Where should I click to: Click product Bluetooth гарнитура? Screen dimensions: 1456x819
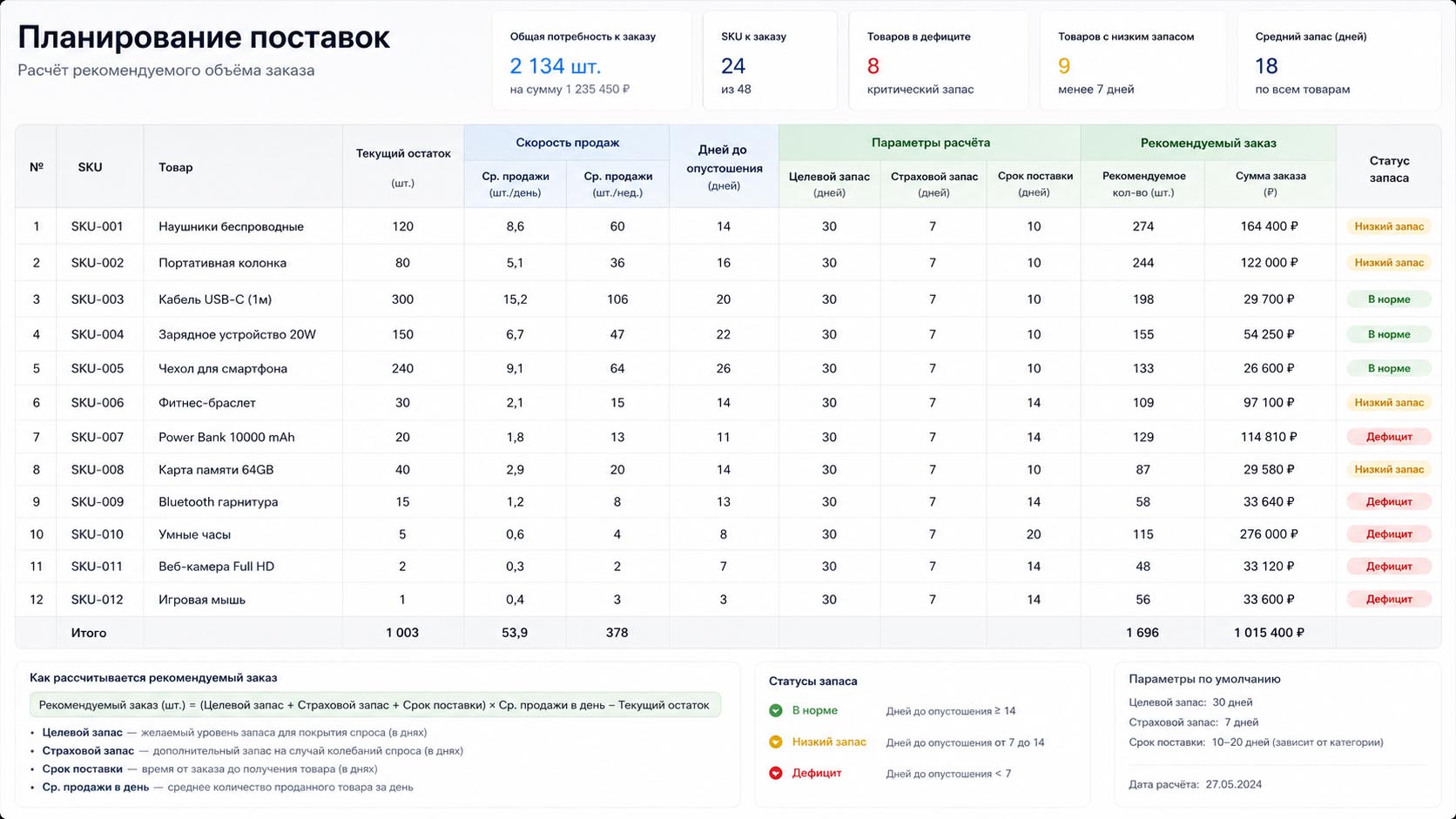click(219, 502)
